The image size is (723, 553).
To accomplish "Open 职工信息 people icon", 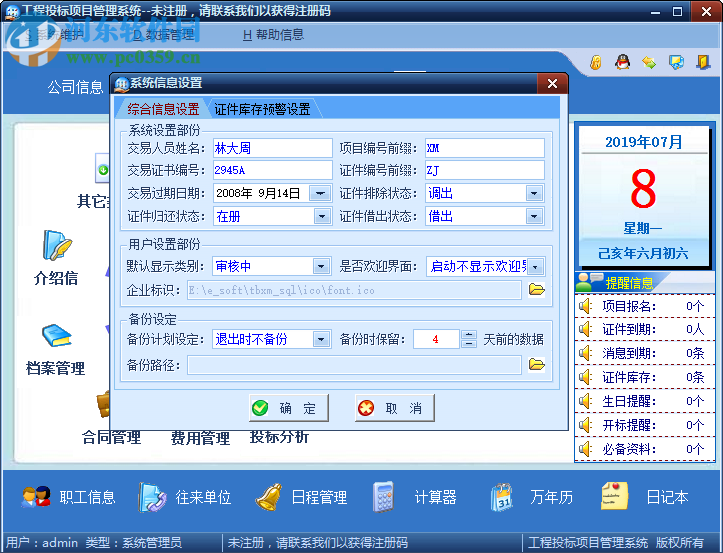I will 36,497.
